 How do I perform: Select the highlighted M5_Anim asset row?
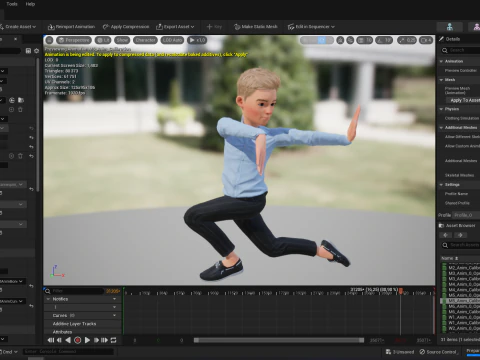(460, 301)
